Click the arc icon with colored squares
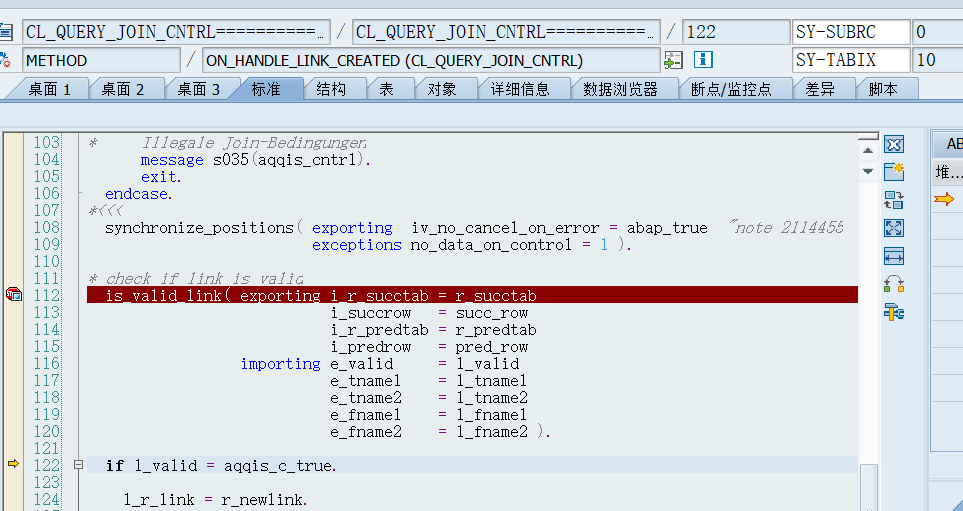963x511 pixels. tap(894, 284)
